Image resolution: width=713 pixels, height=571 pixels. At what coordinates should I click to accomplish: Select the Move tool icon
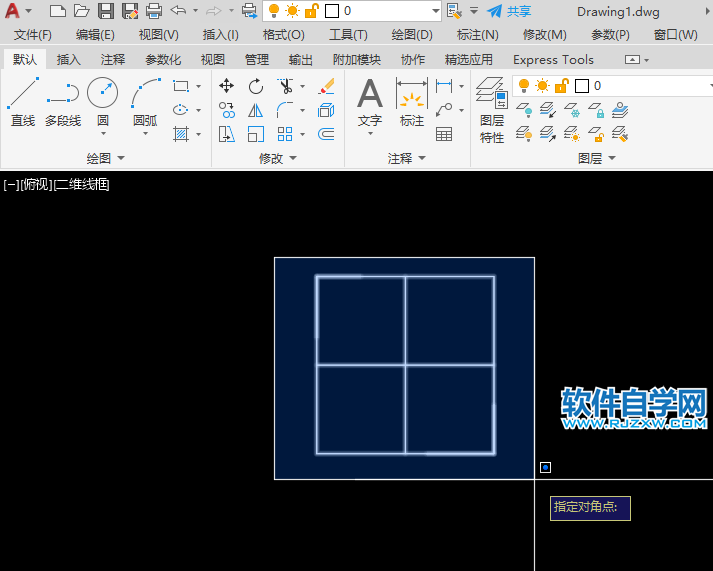point(226,86)
